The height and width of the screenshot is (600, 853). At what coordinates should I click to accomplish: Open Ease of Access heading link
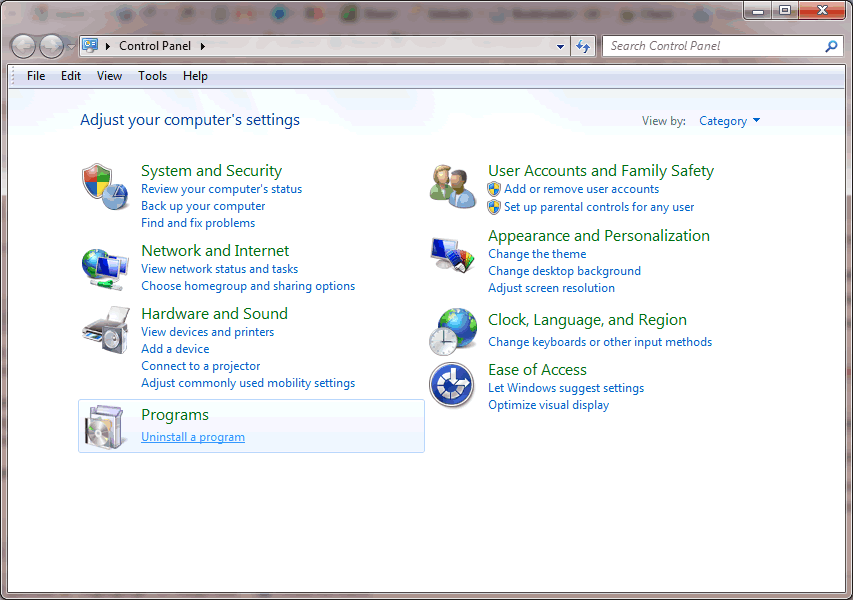click(x=537, y=370)
